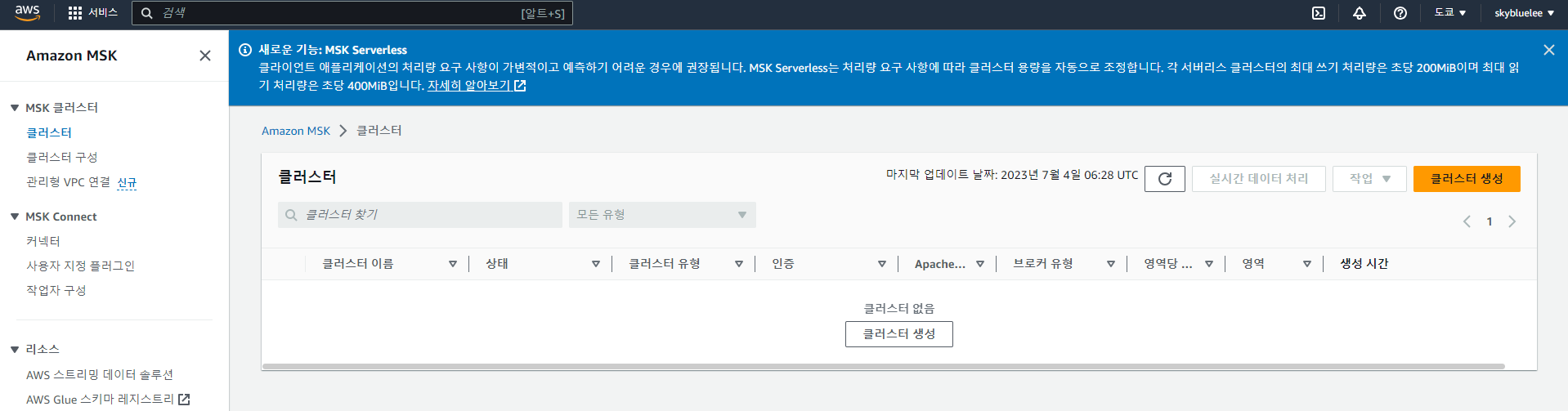Image resolution: width=1568 pixels, height=411 pixels.
Task: Launch the CloudShell terminal icon
Action: [x=1319, y=13]
